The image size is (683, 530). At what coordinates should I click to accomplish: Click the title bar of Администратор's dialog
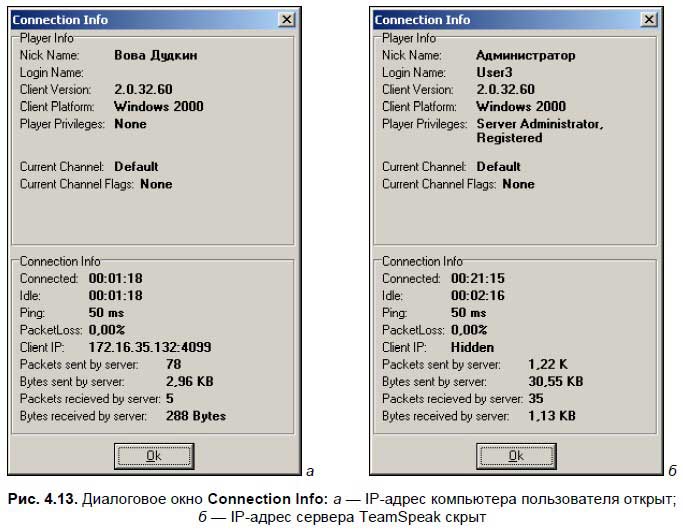[500, 19]
